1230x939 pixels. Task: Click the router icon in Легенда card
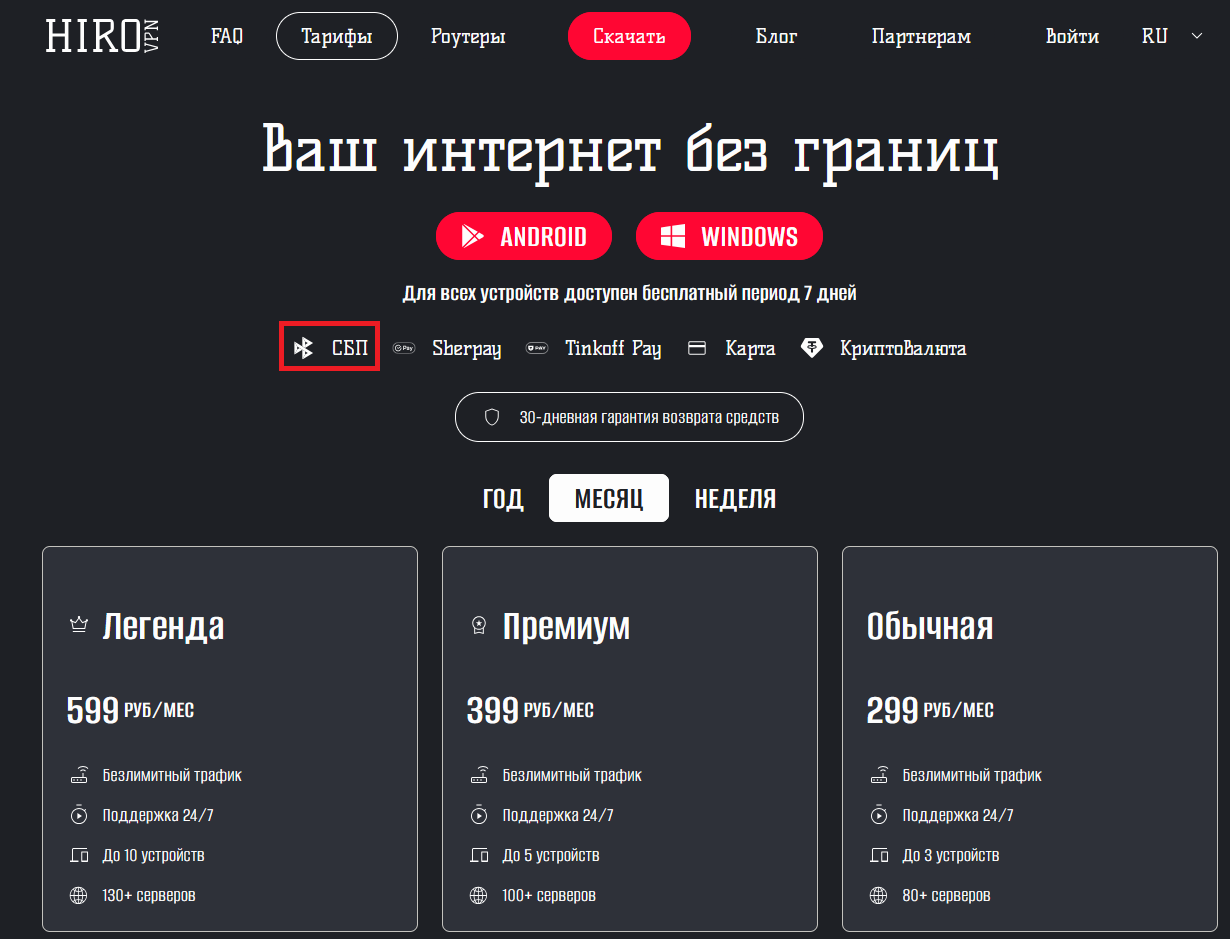pyautogui.click(x=80, y=775)
